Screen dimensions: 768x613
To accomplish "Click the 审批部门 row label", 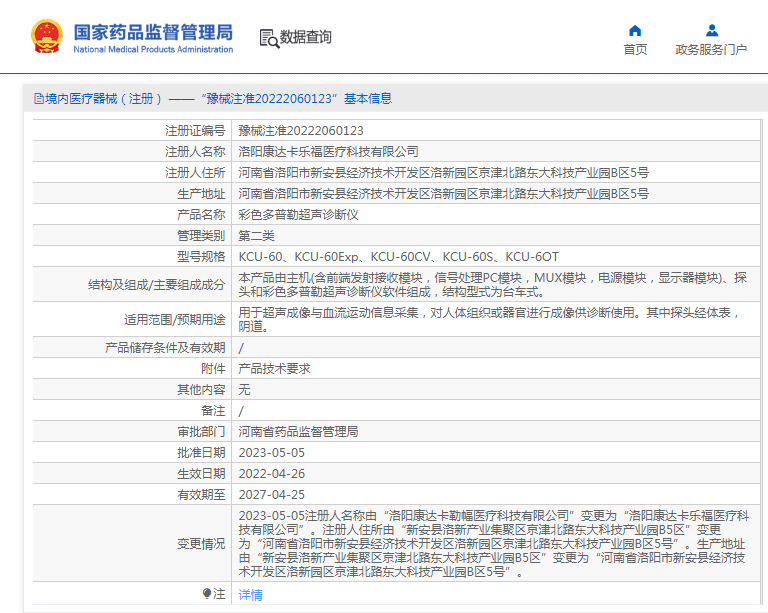I will click(201, 432).
